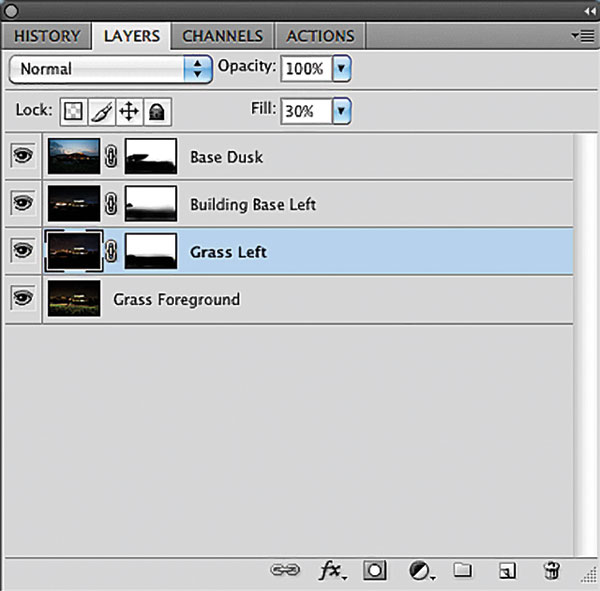The height and width of the screenshot is (591, 600).
Task: Select the Building Base Left name
Action: (253, 205)
